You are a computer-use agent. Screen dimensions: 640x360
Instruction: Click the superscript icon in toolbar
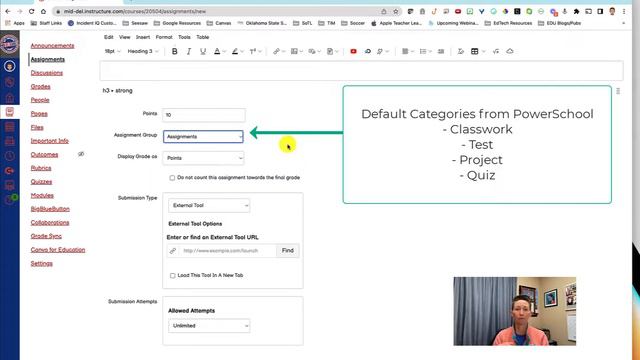coord(253,51)
